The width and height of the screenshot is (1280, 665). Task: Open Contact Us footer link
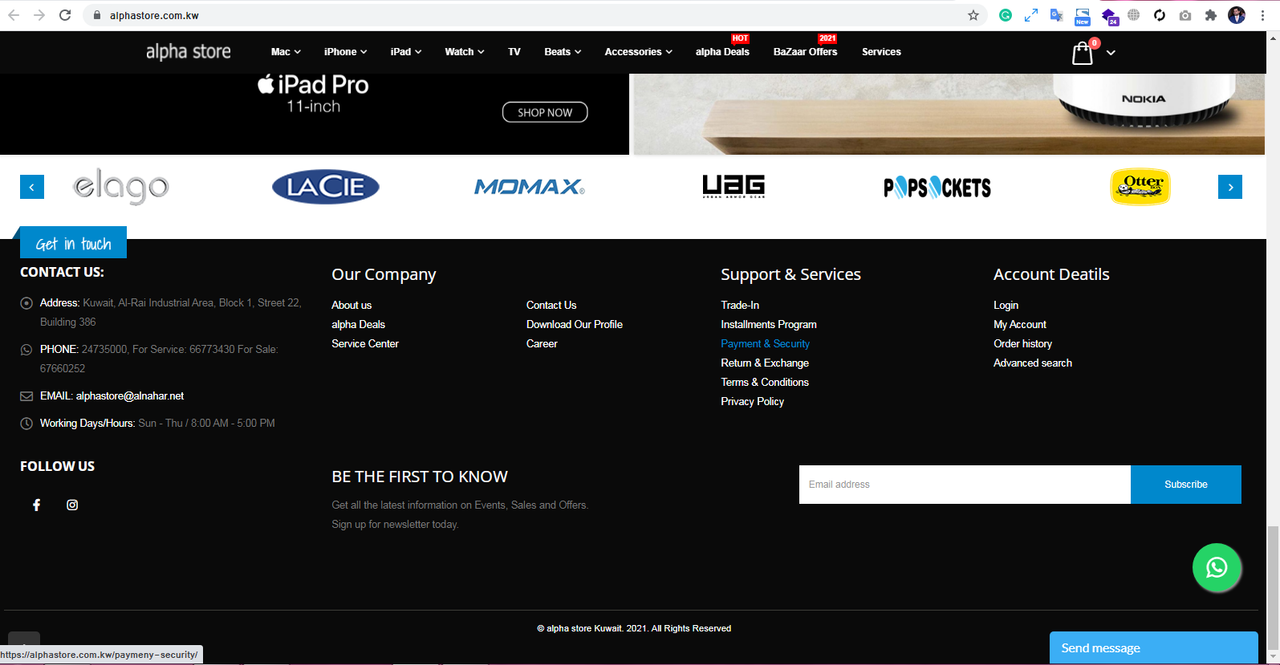551,305
